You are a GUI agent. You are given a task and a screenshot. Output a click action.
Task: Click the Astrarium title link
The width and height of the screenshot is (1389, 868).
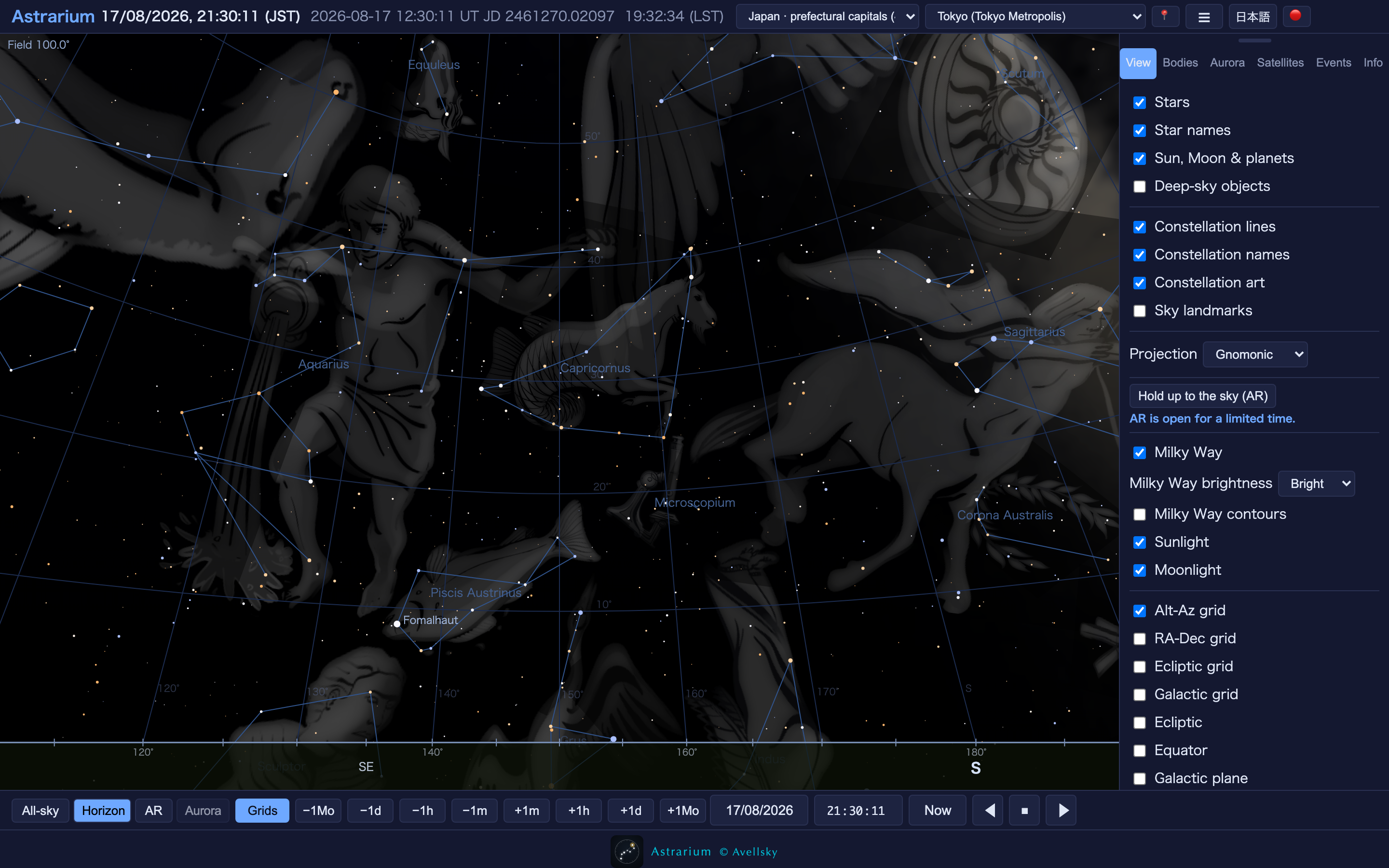coord(53,16)
